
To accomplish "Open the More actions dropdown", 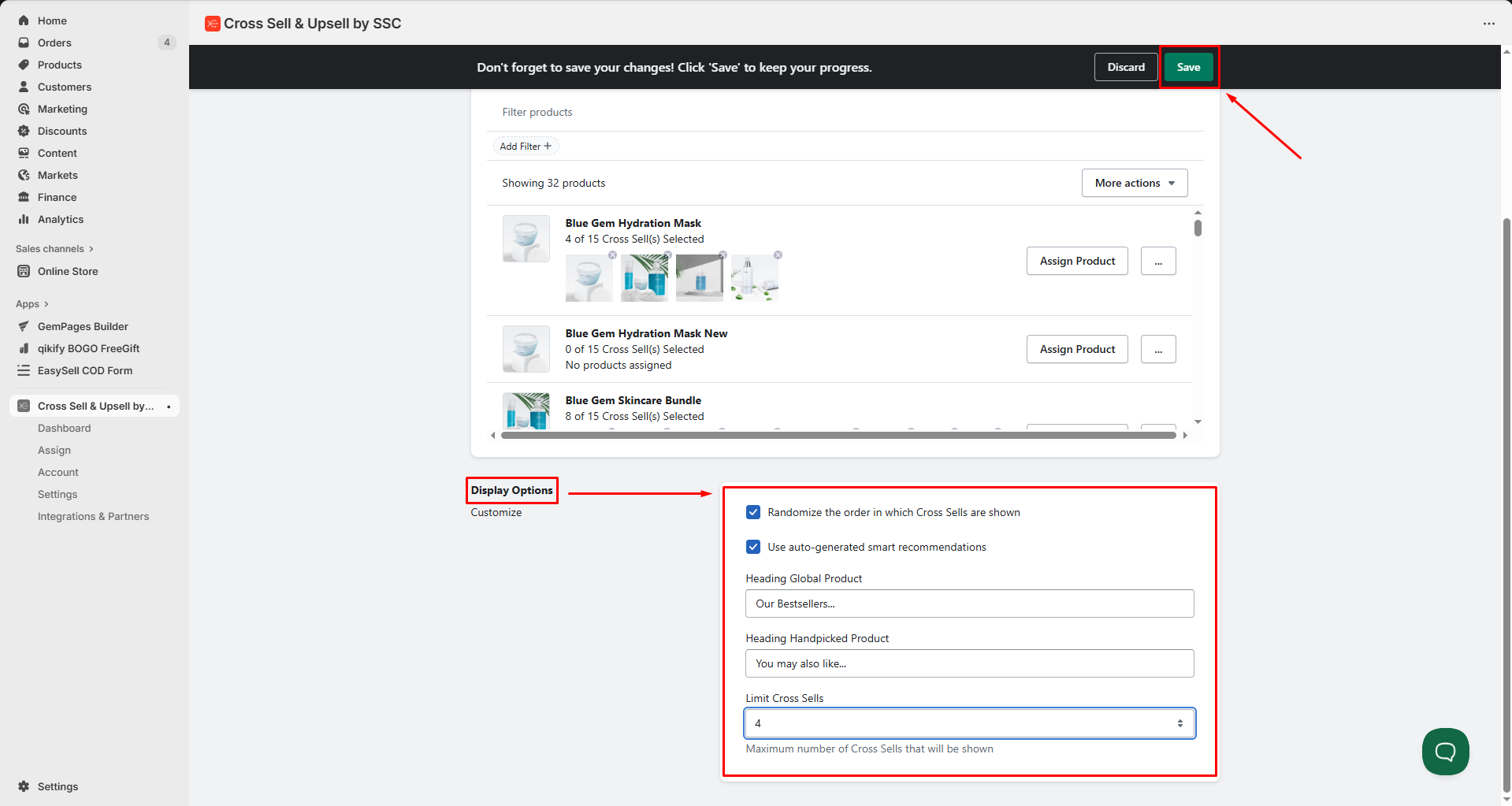I will click(1134, 183).
